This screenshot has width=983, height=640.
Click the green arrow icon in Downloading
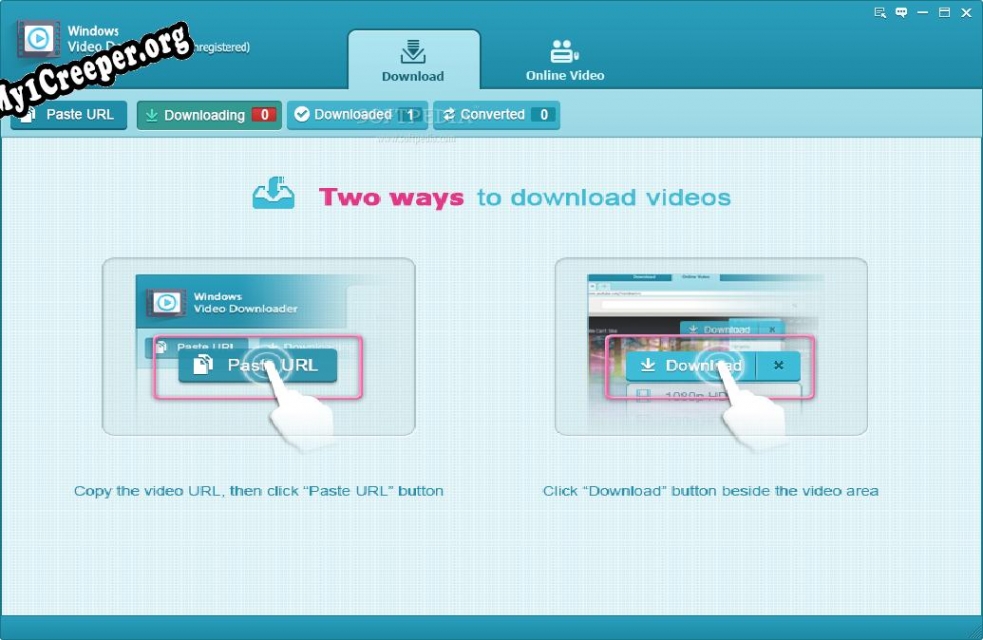[151, 115]
